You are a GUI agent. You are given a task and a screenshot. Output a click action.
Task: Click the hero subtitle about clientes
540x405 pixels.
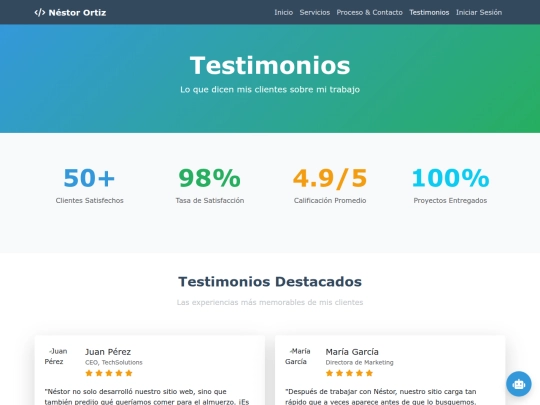[270, 90]
